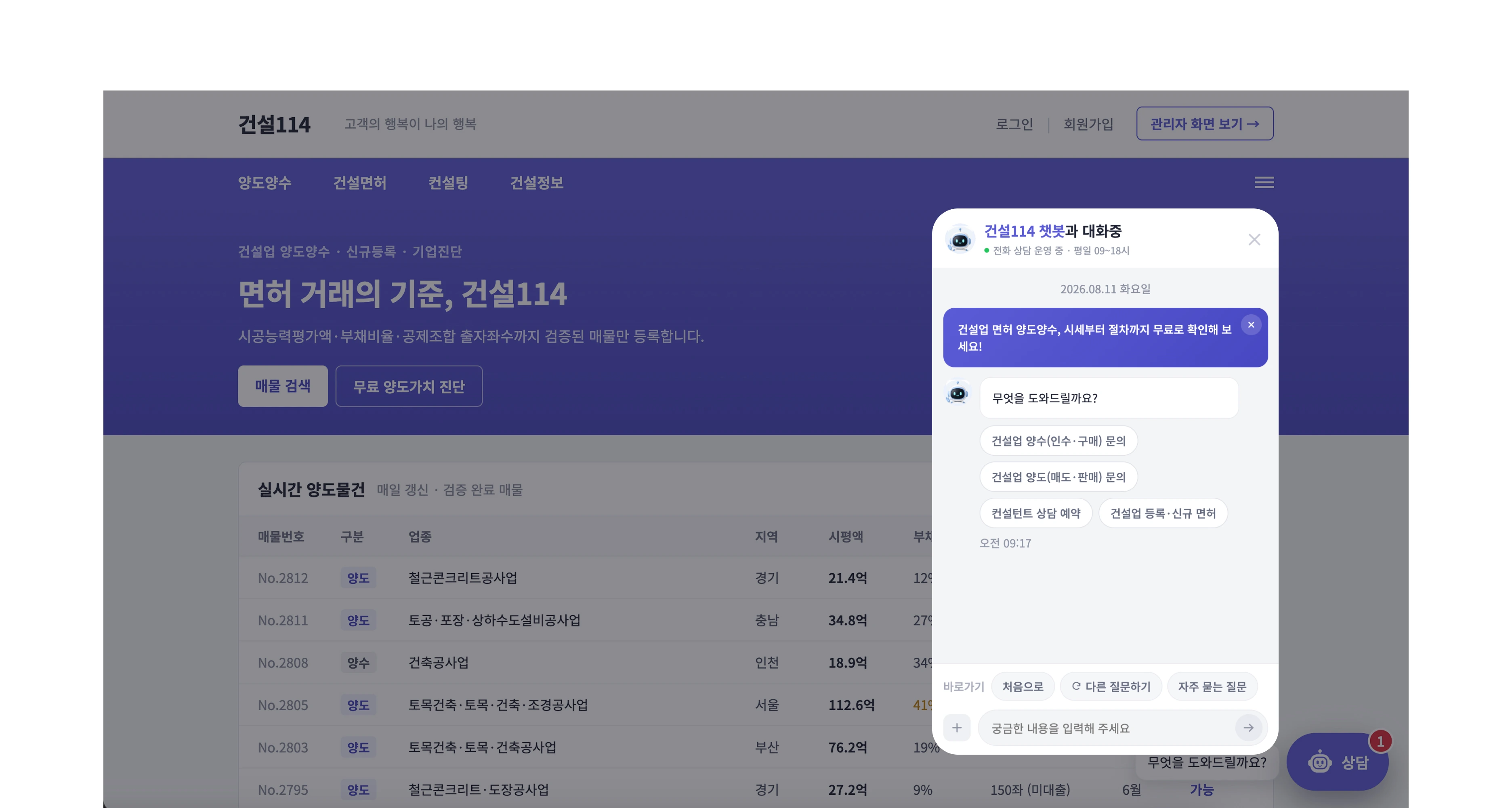Screen dimensions: 1512x808
Task: Click the 상담 floating chat button
Action: click(1337, 762)
